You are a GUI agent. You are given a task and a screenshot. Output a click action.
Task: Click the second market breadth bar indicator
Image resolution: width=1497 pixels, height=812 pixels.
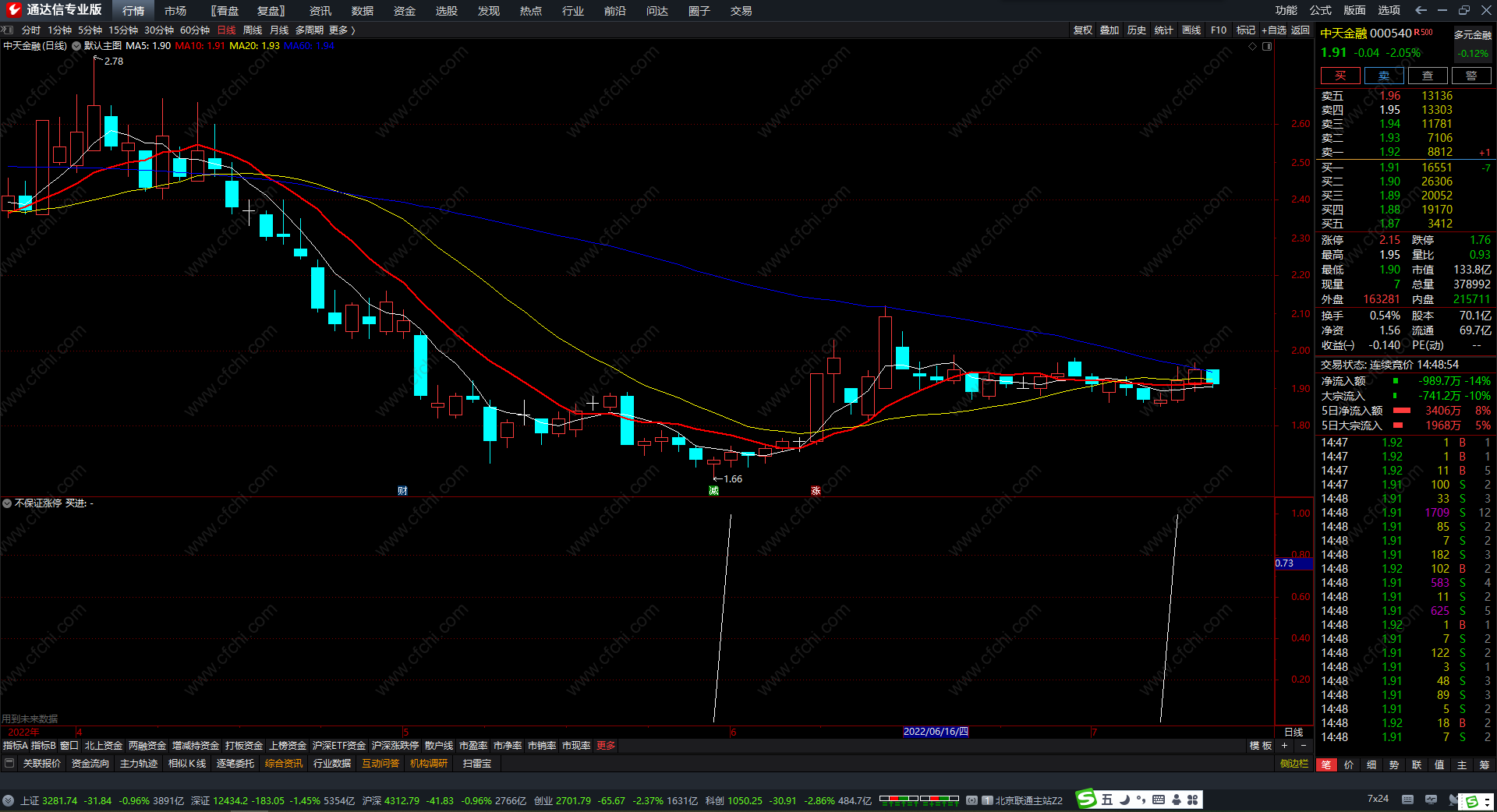pyautogui.click(x=940, y=800)
